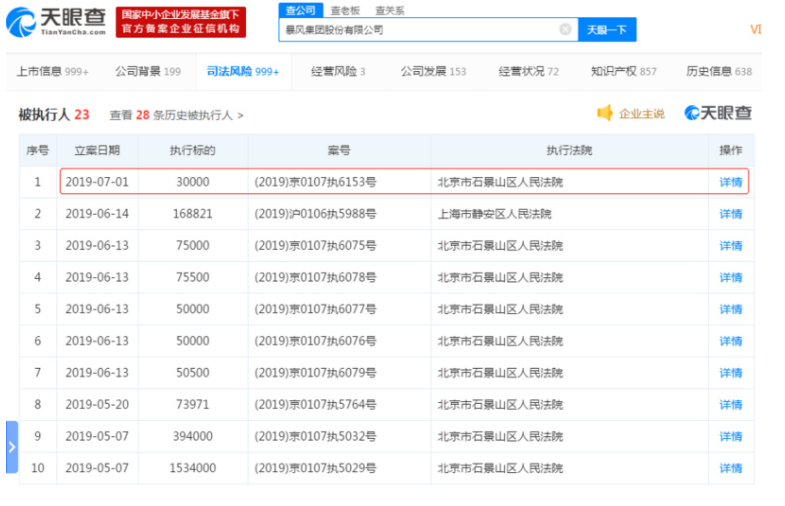This screenshot has width=785, height=506.
Task: Switch to the 查老板 search tab
Action: (345, 11)
